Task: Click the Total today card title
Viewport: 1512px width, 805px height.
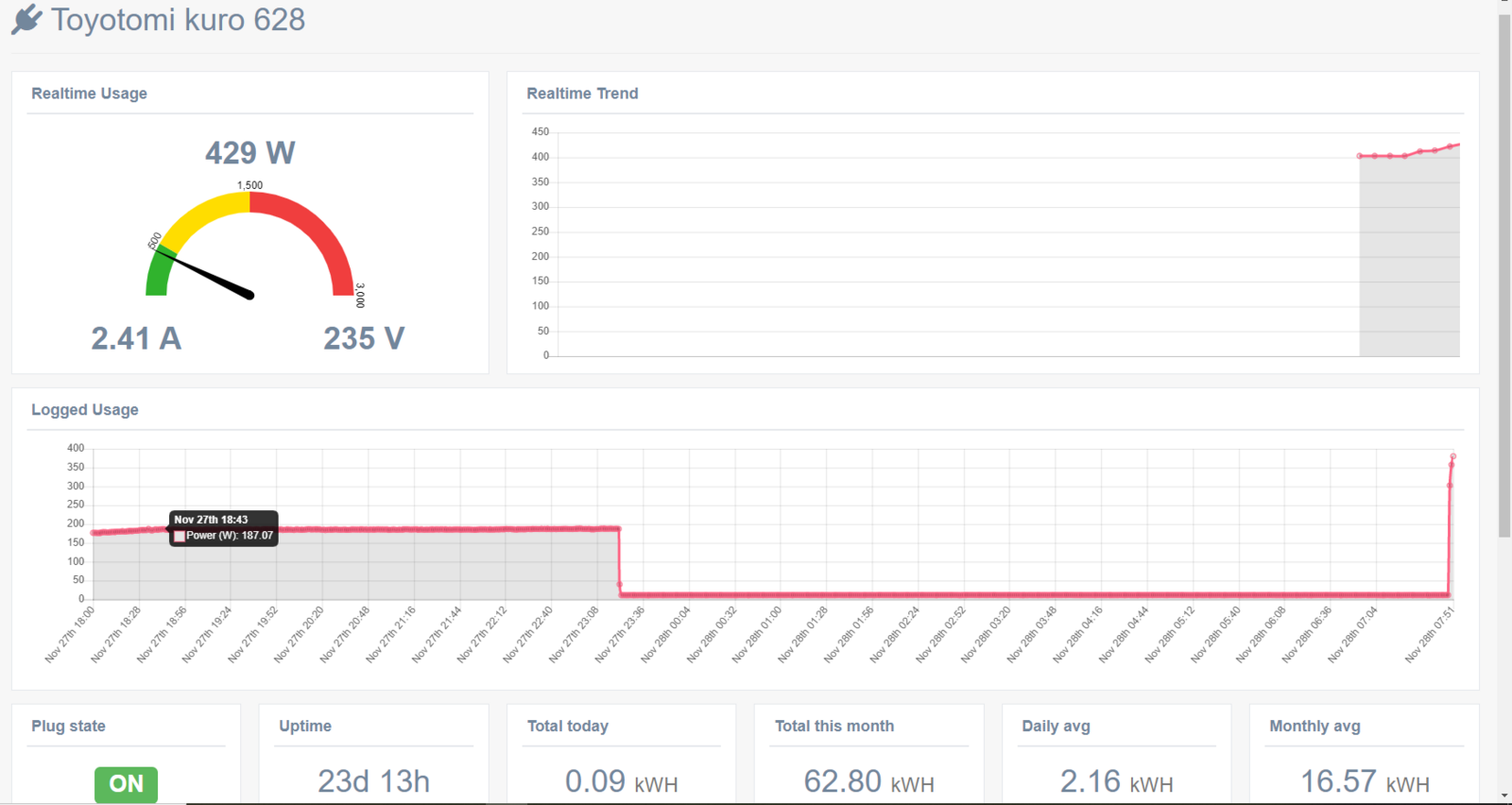Action: tap(568, 727)
